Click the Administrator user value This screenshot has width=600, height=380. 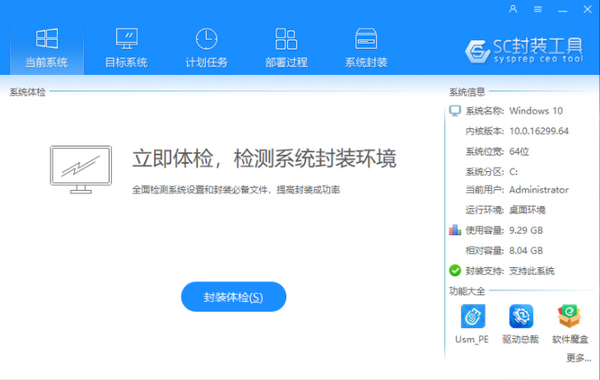pos(539,190)
